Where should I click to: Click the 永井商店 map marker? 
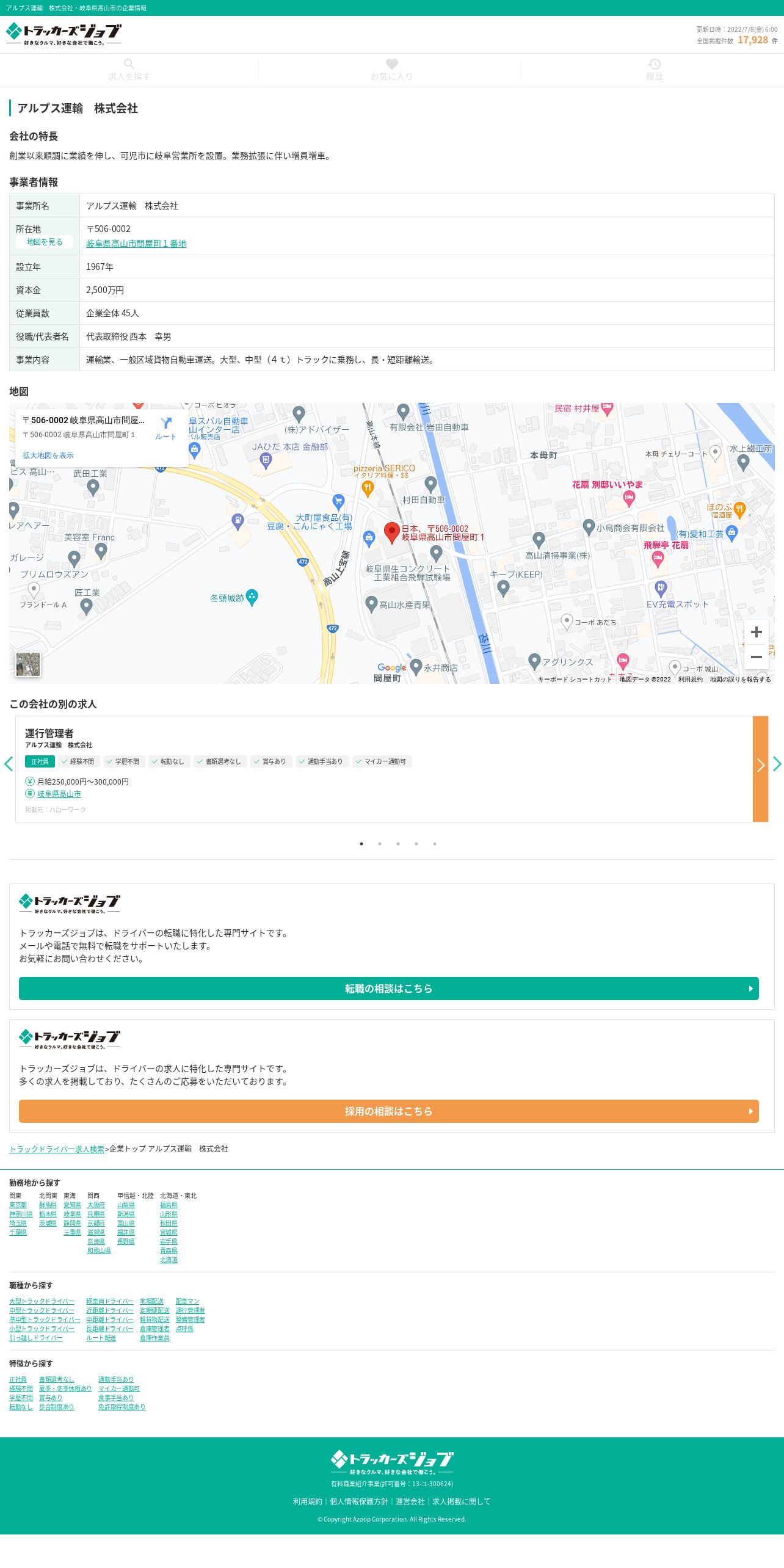coord(416,667)
